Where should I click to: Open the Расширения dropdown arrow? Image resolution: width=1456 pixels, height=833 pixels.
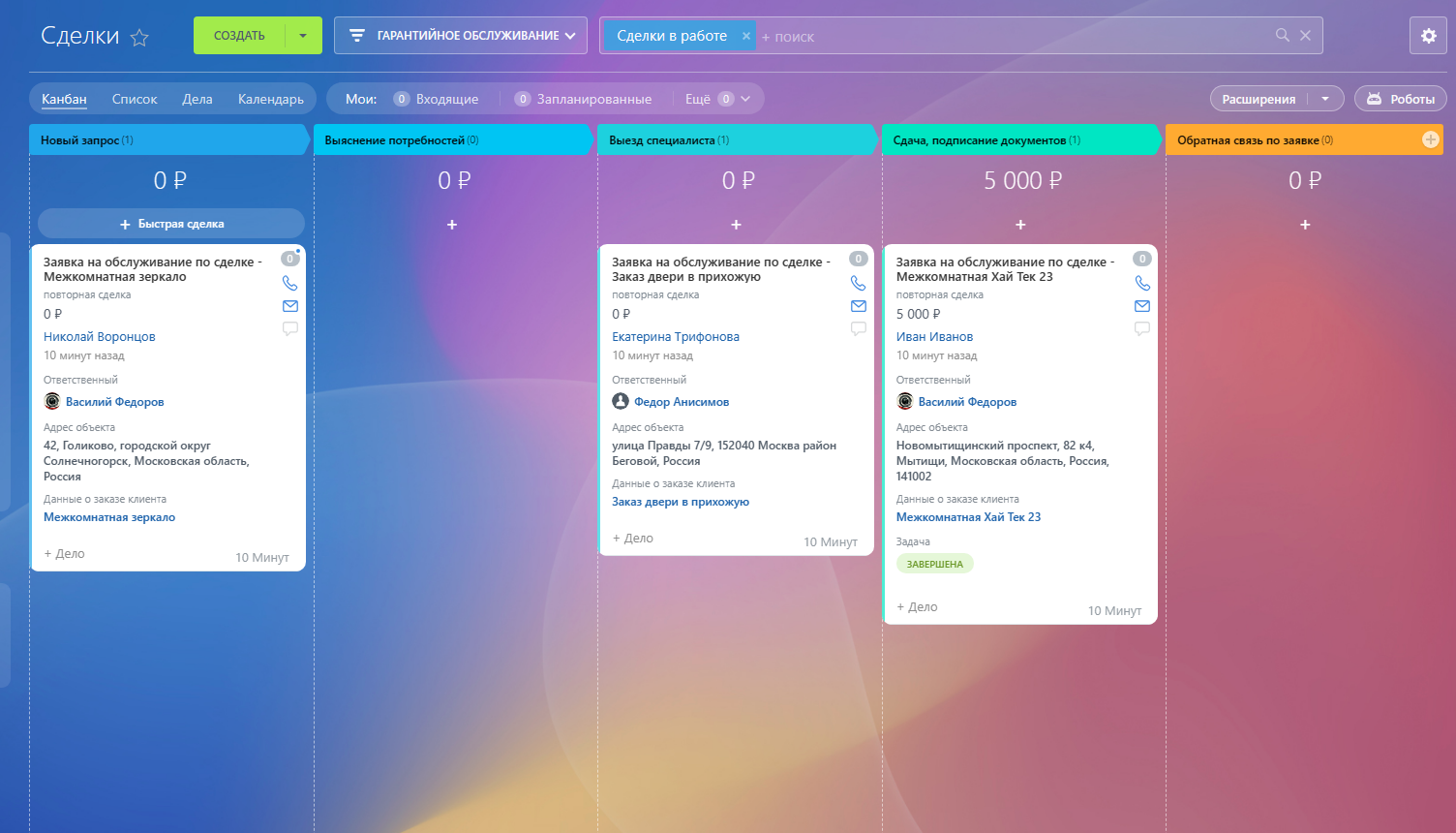coord(1325,99)
